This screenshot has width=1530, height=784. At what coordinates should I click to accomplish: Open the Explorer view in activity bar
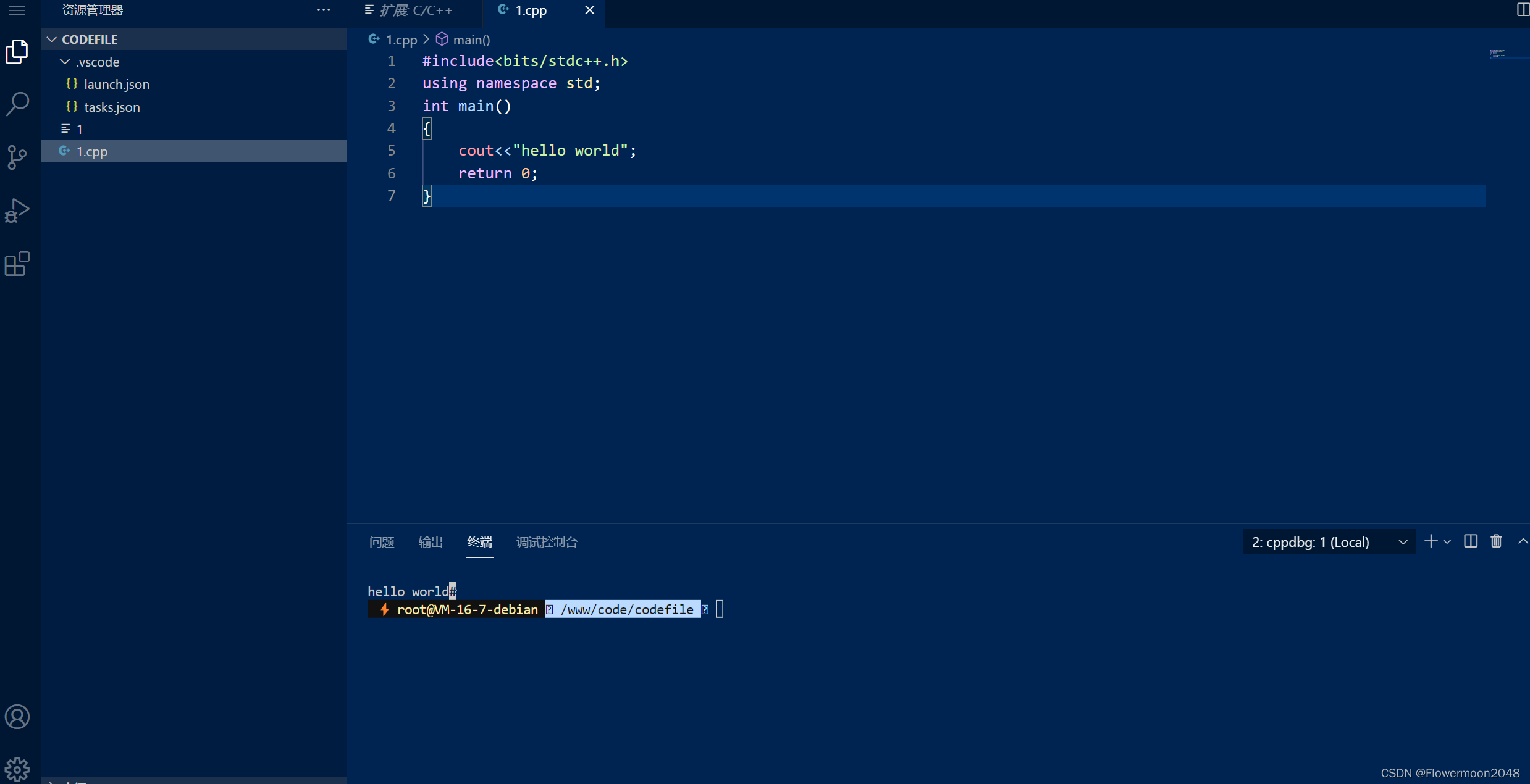17,52
